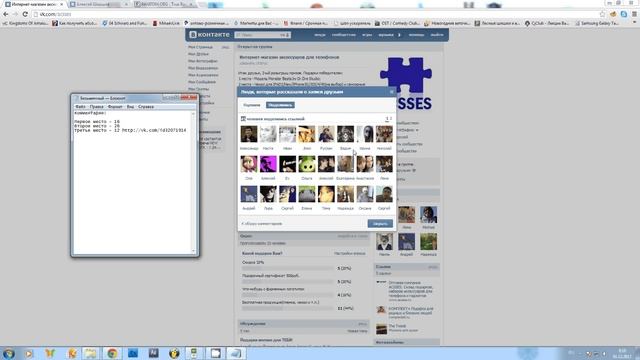Open Андрей's avatar in the bottom row
The height and width of the screenshot is (360, 640).
(249, 194)
